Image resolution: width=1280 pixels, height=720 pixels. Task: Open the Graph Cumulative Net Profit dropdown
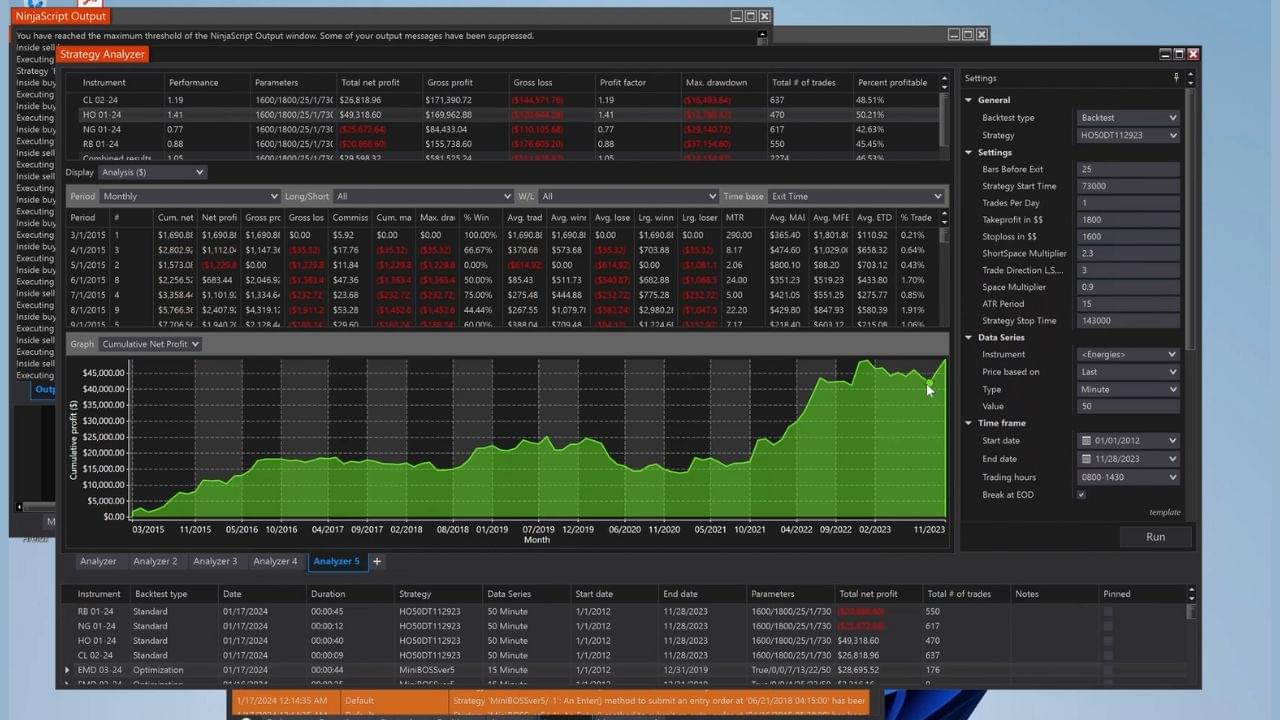(x=150, y=344)
